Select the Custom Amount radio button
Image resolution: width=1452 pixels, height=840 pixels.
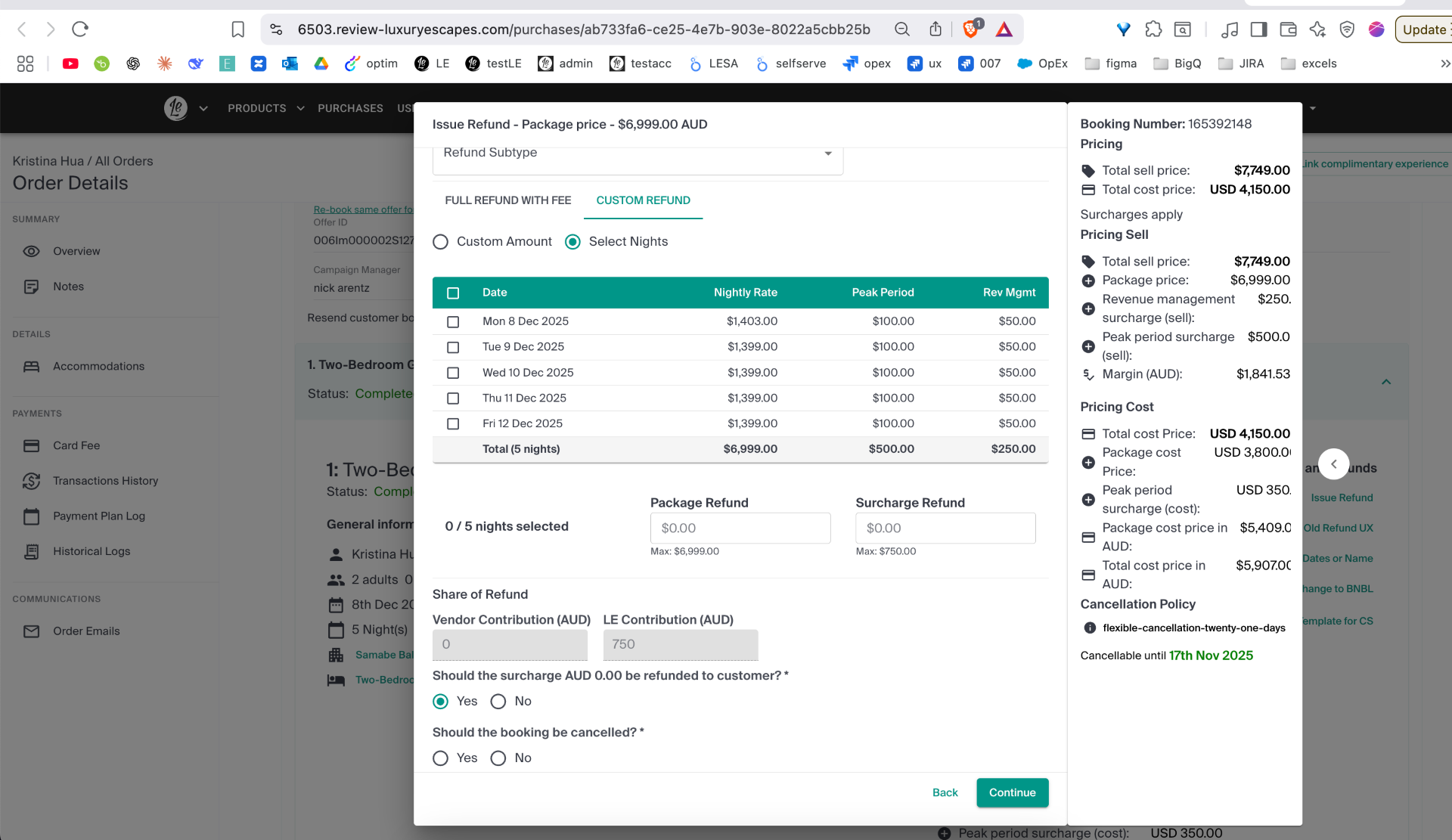pos(440,242)
